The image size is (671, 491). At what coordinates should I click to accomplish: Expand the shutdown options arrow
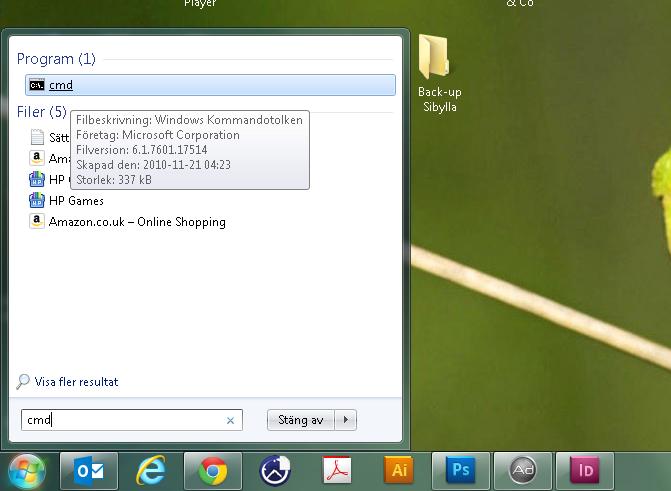[346, 420]
